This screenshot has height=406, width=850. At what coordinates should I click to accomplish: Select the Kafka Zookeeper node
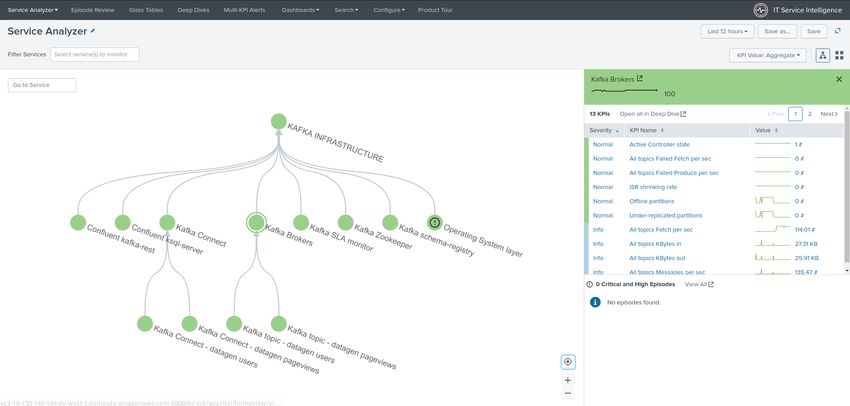coord(345,222)
